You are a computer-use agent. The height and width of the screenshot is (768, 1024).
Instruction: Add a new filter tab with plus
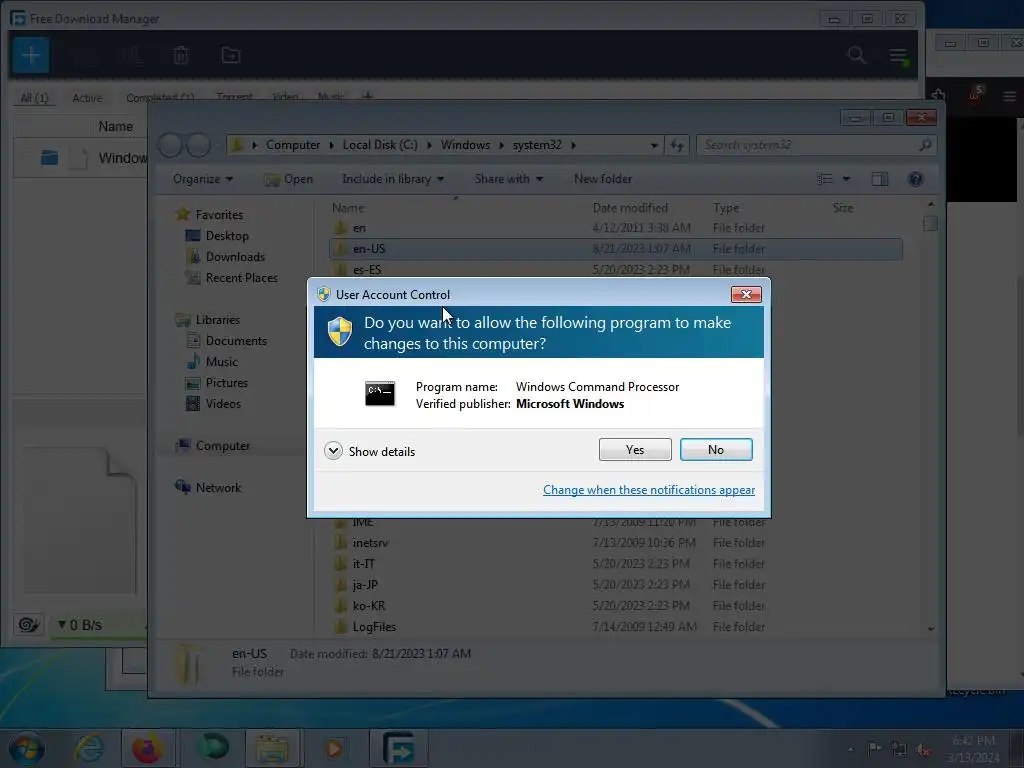click(368, 97)
